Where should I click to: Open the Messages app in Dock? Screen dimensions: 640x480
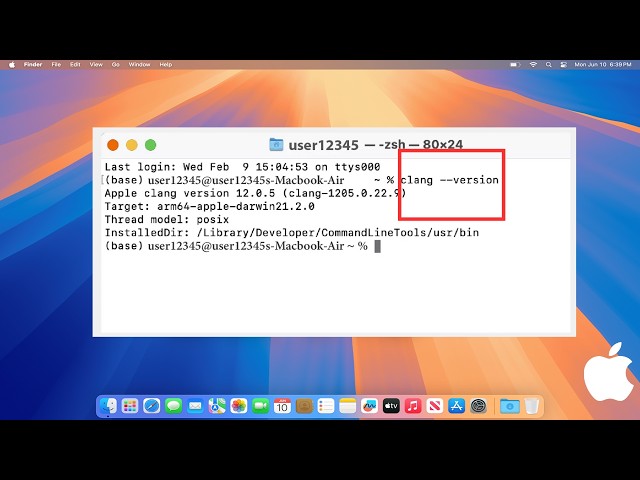173,406
